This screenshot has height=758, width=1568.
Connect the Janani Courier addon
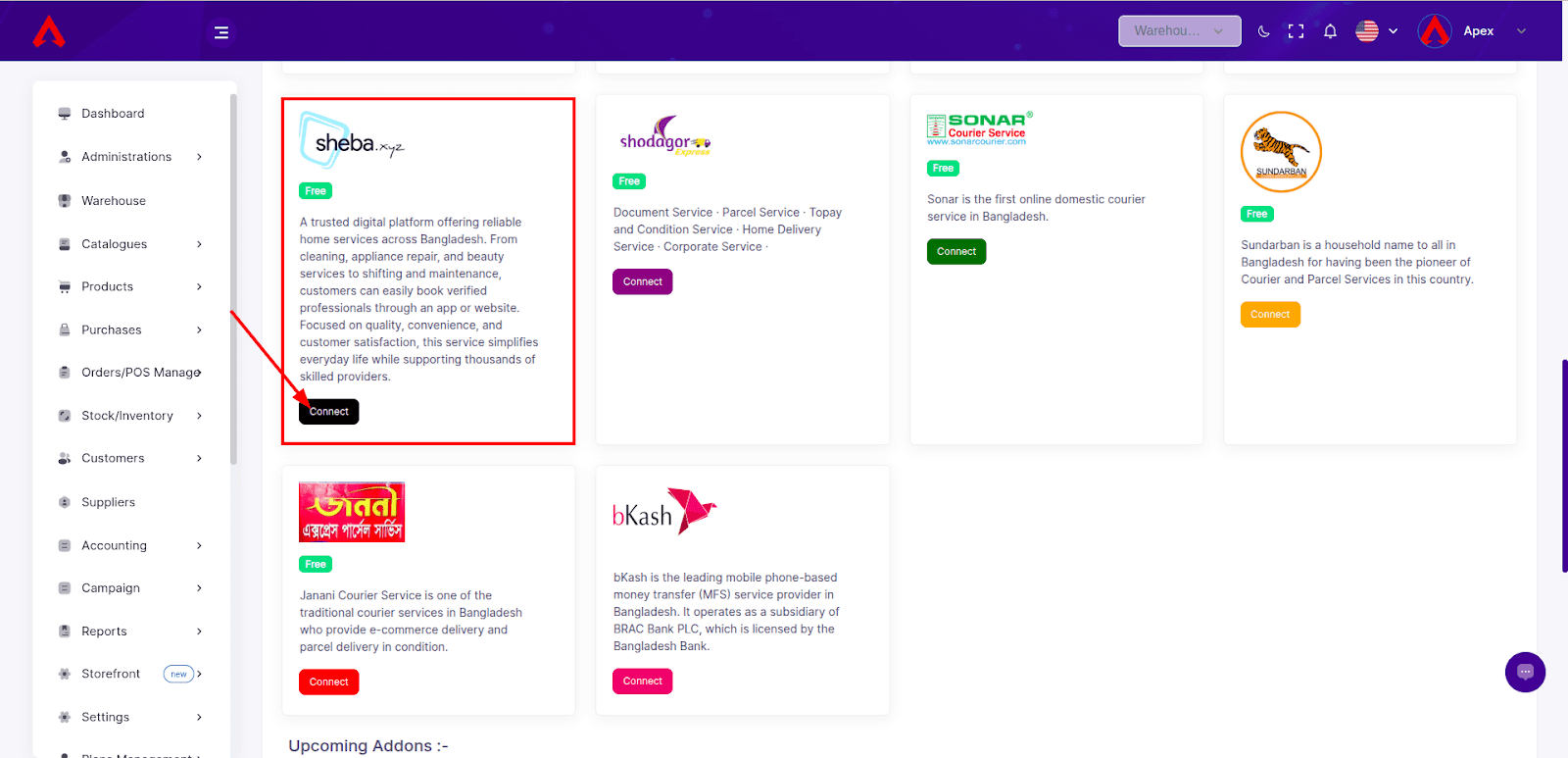tap(329, 682)
